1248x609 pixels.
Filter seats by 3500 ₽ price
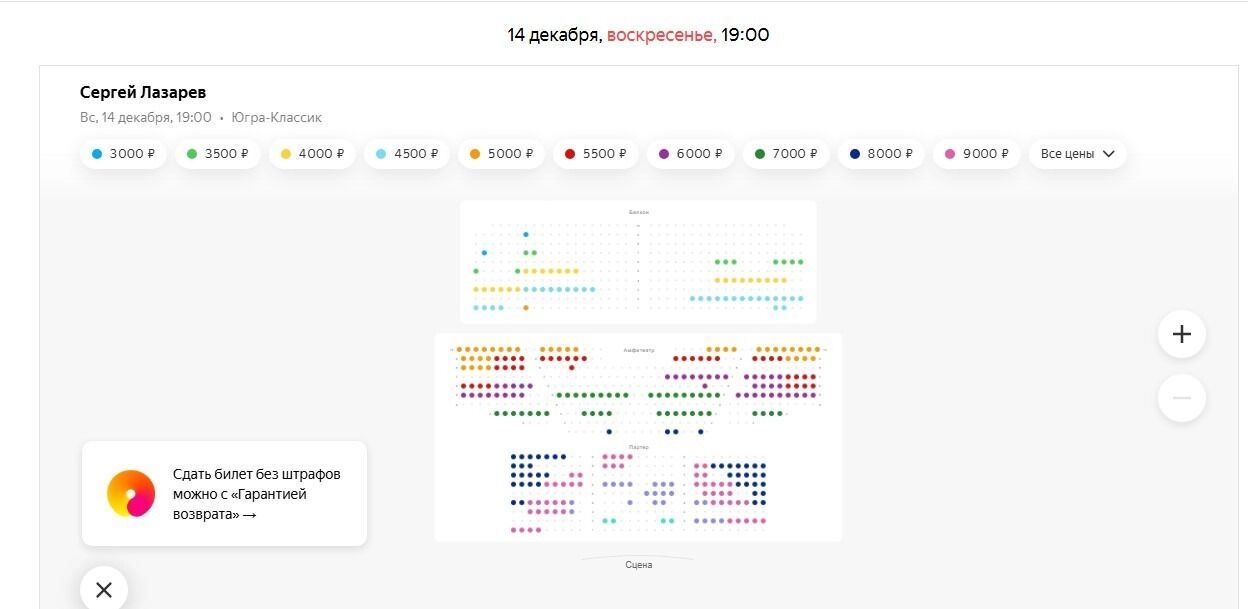[x=218, y=154]
